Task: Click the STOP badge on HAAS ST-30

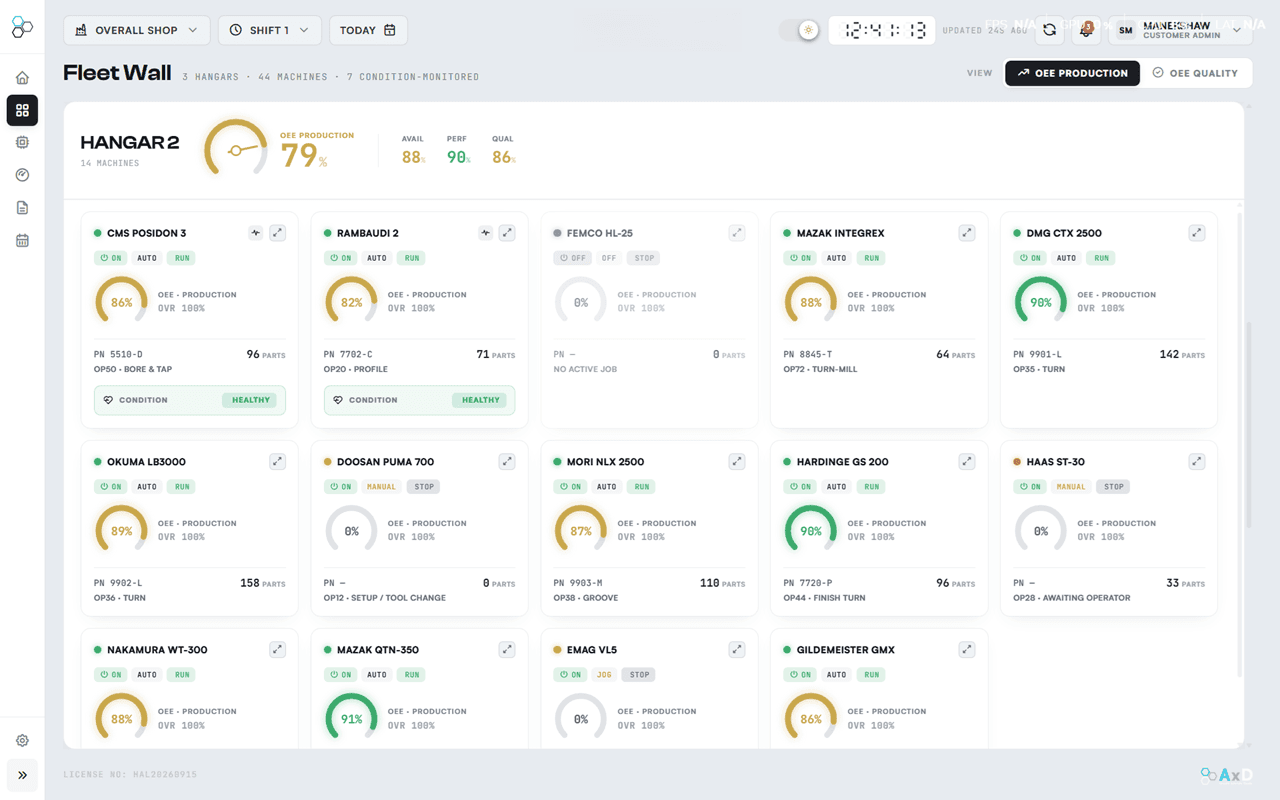Action: tap(1114, 487)
